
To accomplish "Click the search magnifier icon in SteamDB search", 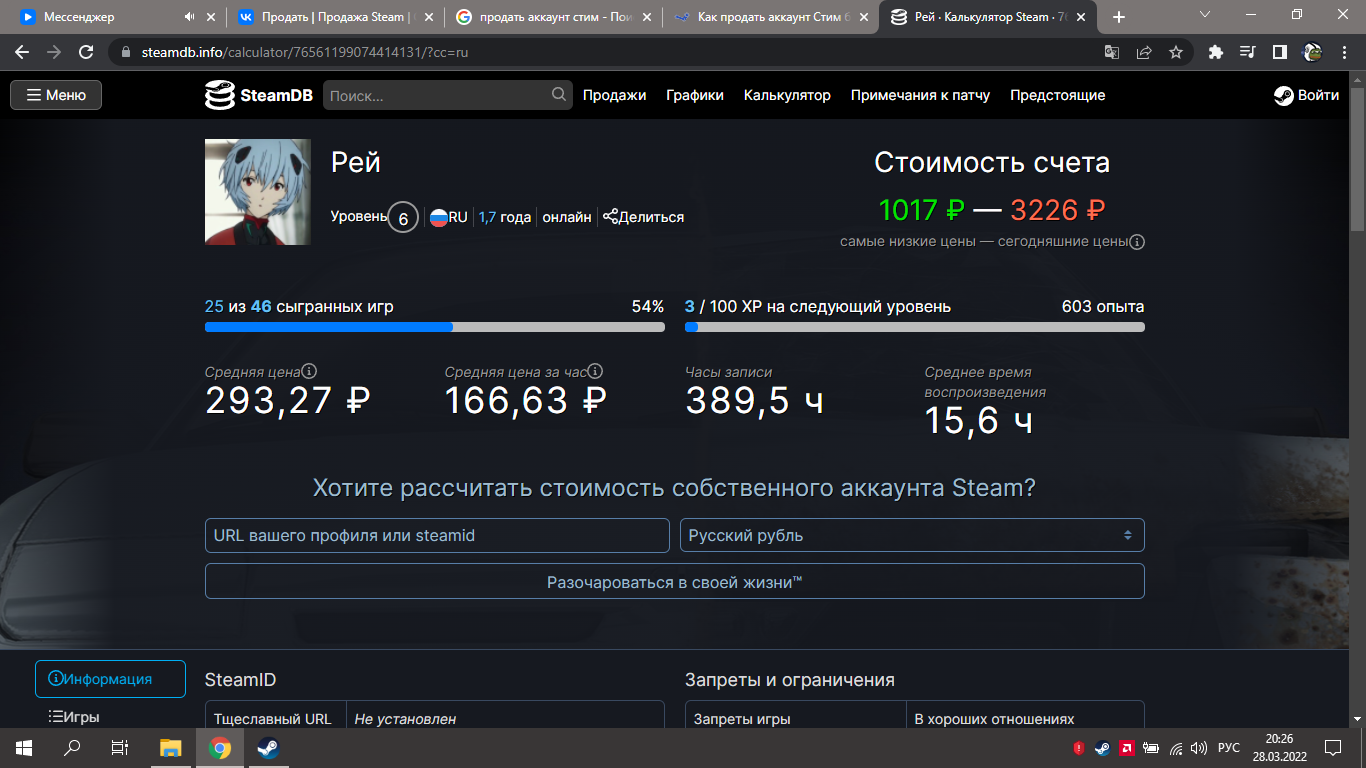I will pos(559,95).
